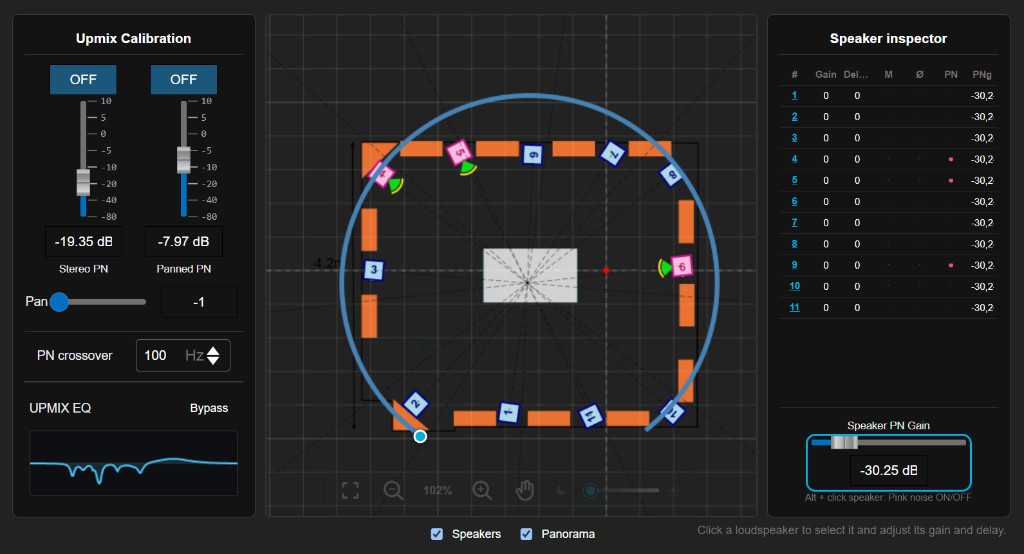Click the PNg column header

pyautogui.click(x=982, y=74)
